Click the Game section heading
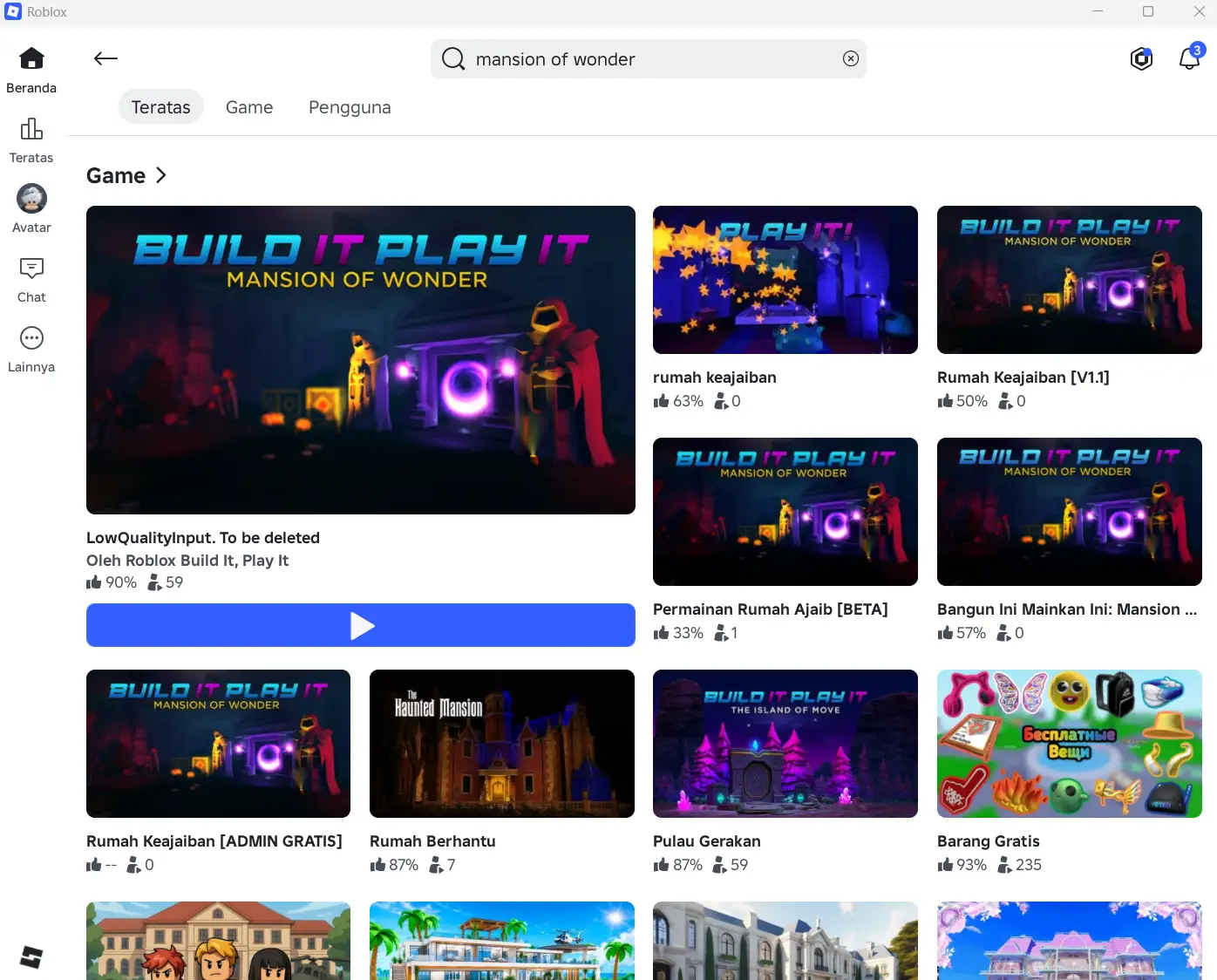The width and height of the screenshot is (1217, 980). [x=116, y=175]
